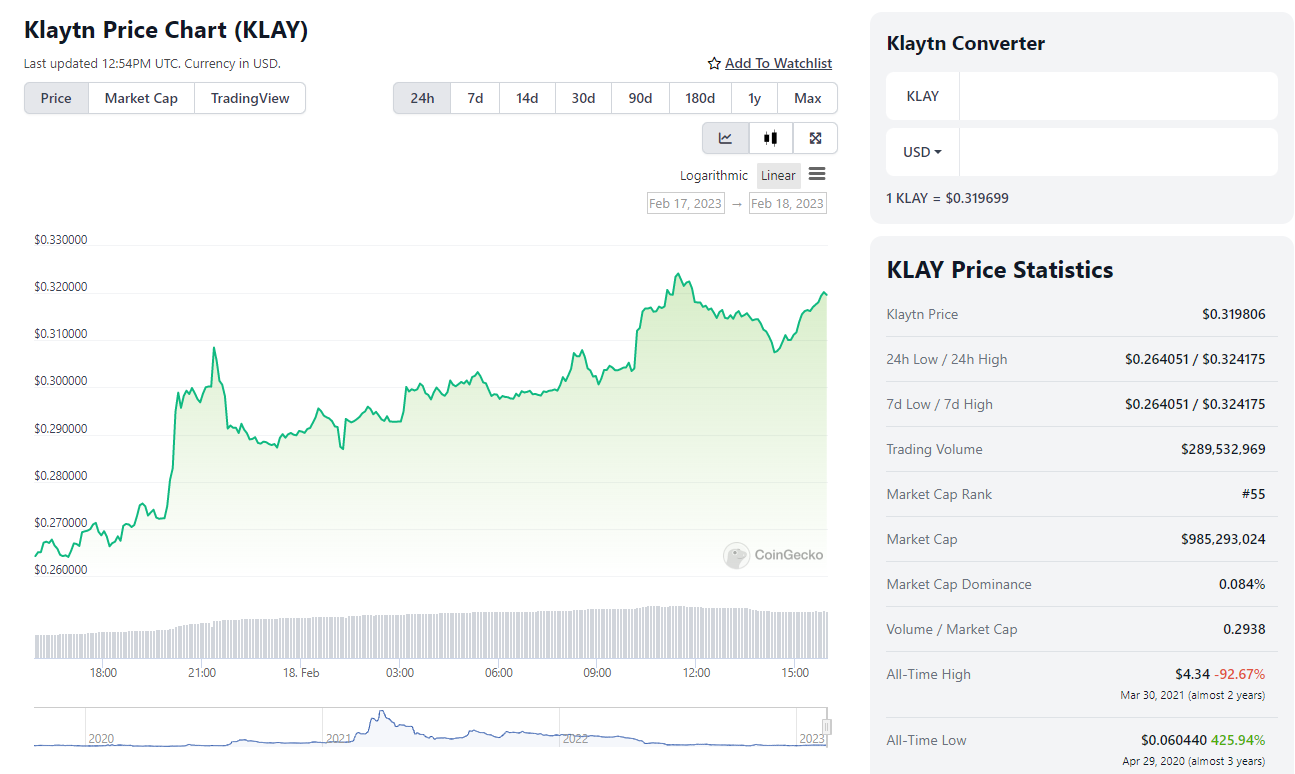The height and width of the screenshot is (774, 1295).
Task: Click the 7d Low / 7d High row label
Action: click(x=940, y=404)
